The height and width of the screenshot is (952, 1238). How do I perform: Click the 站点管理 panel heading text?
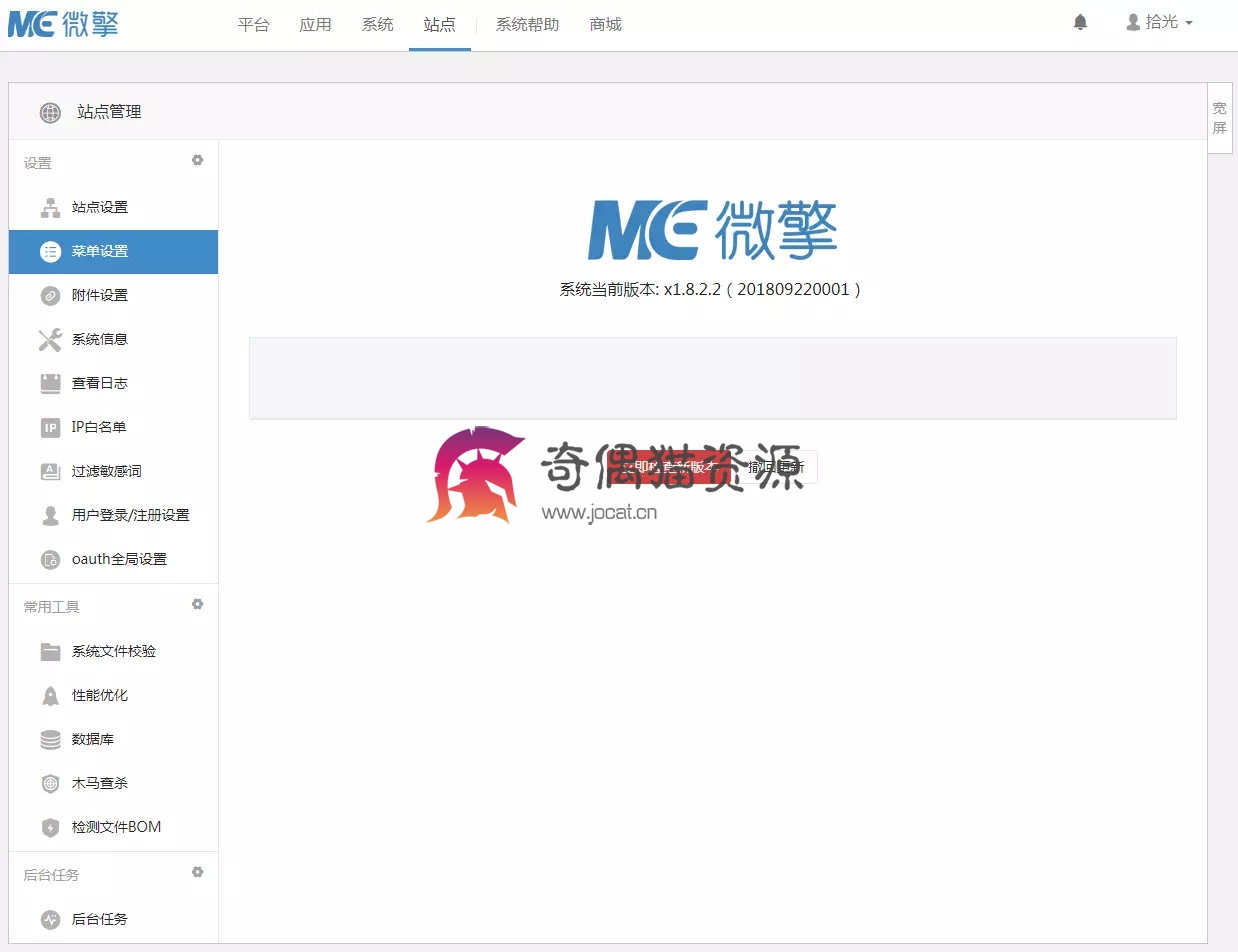coord(109,113)
